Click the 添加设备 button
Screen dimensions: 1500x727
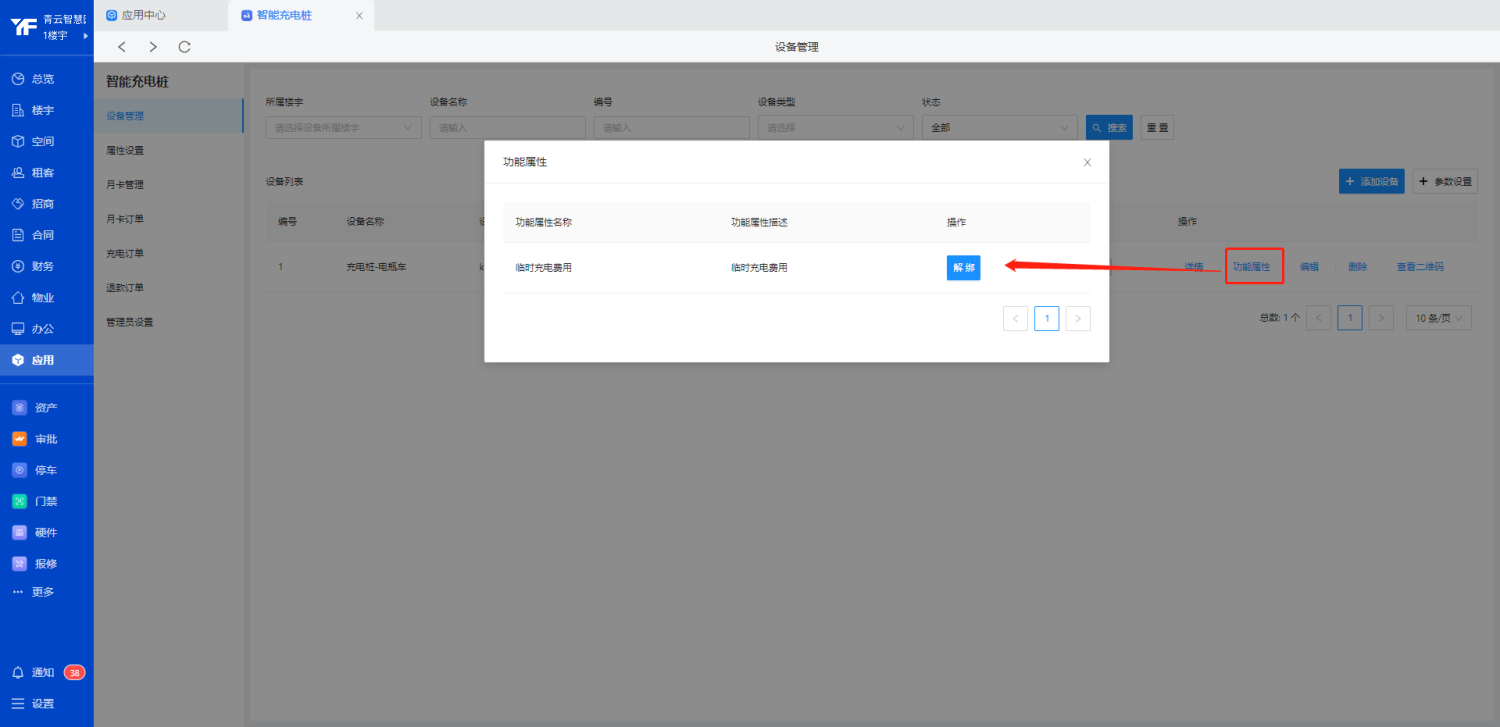coord(1371,182)
